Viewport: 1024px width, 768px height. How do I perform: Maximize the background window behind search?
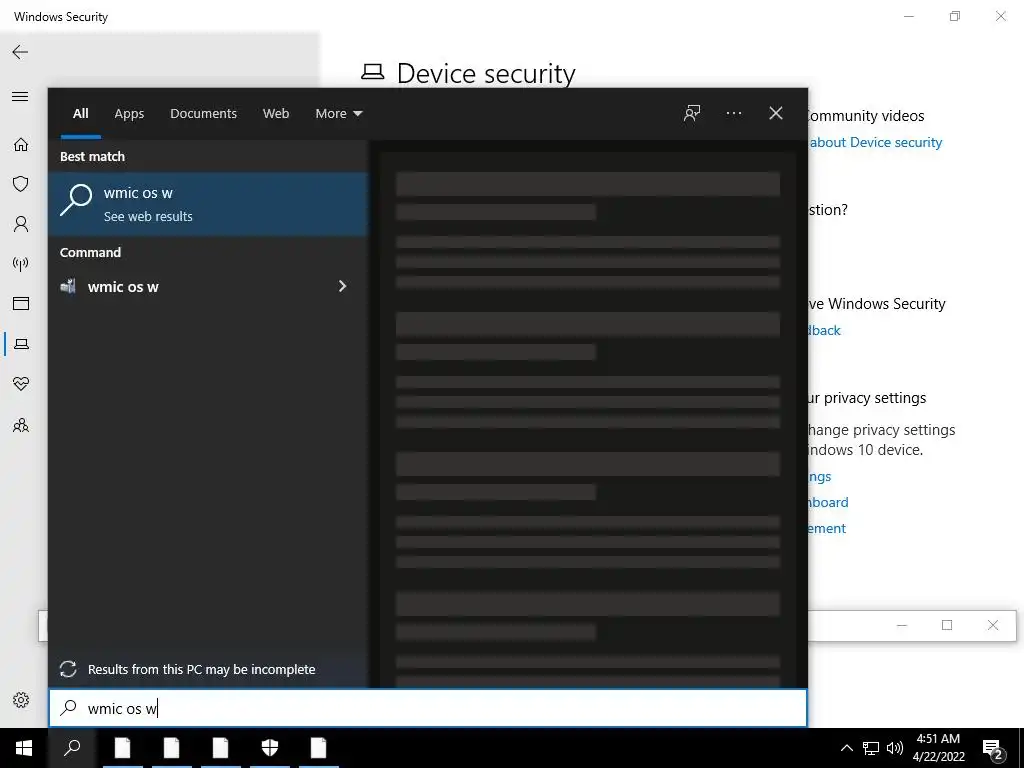pos(947,626)
